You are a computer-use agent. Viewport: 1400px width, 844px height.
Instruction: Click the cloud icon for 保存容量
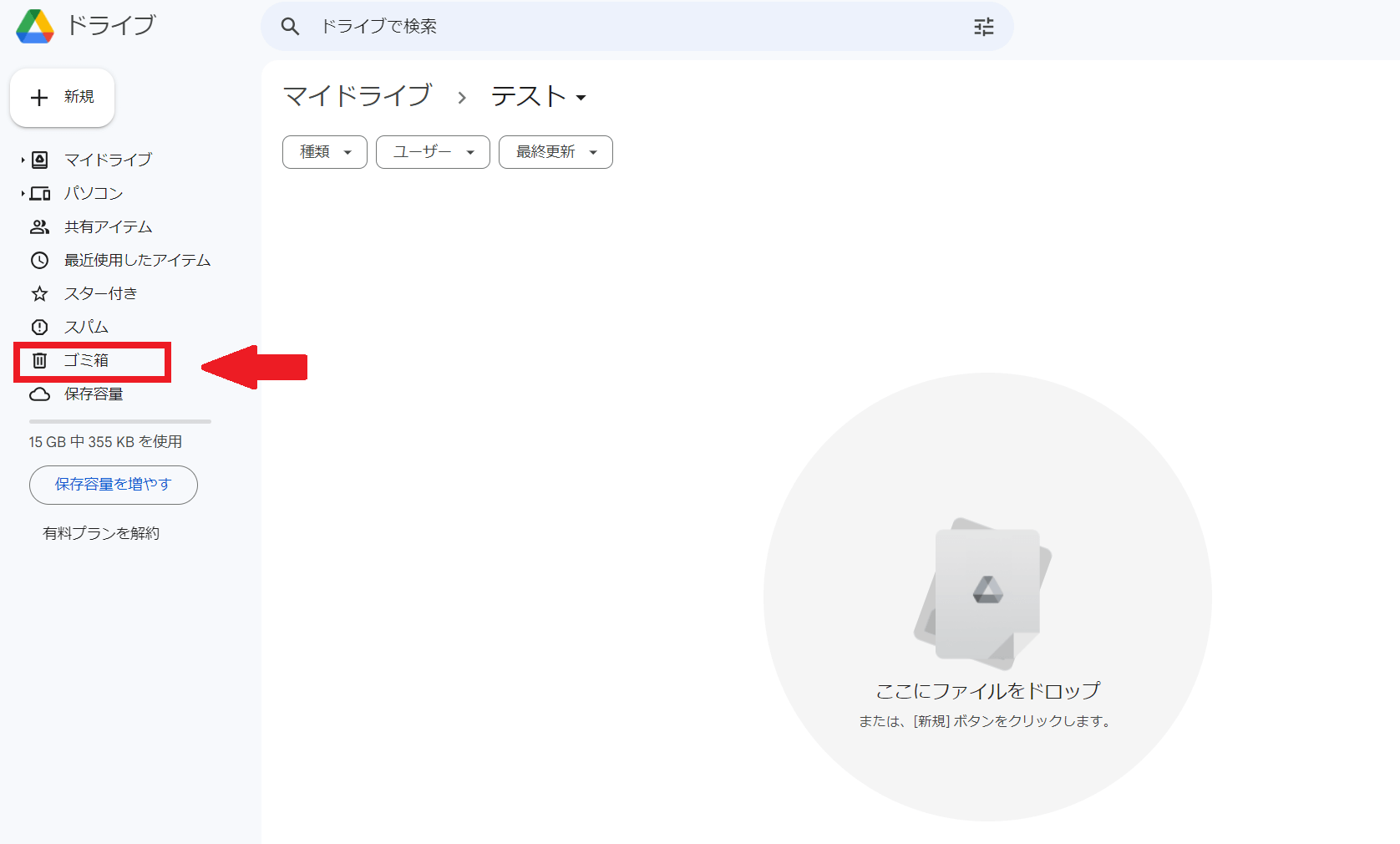coord(39,394)
